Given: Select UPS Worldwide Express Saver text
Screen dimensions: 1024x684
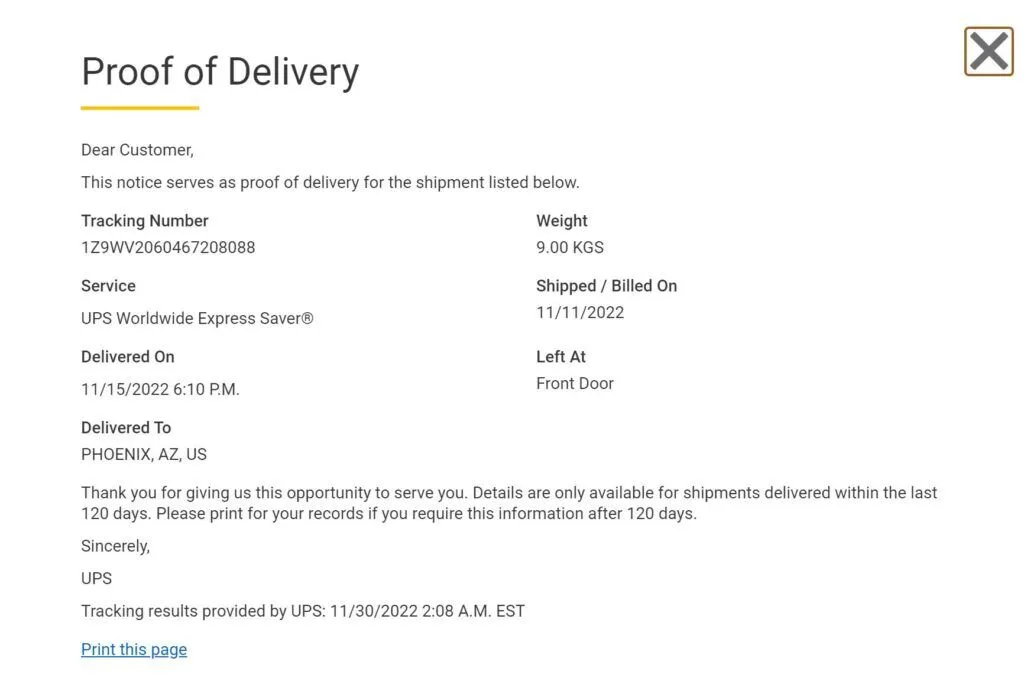Looking at the screenshot, I should pyautogui.click(x=197, y=318).
